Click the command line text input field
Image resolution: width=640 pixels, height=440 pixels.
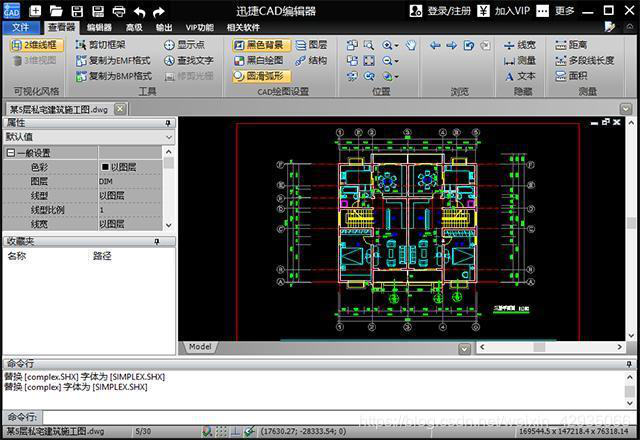[339, 417]
